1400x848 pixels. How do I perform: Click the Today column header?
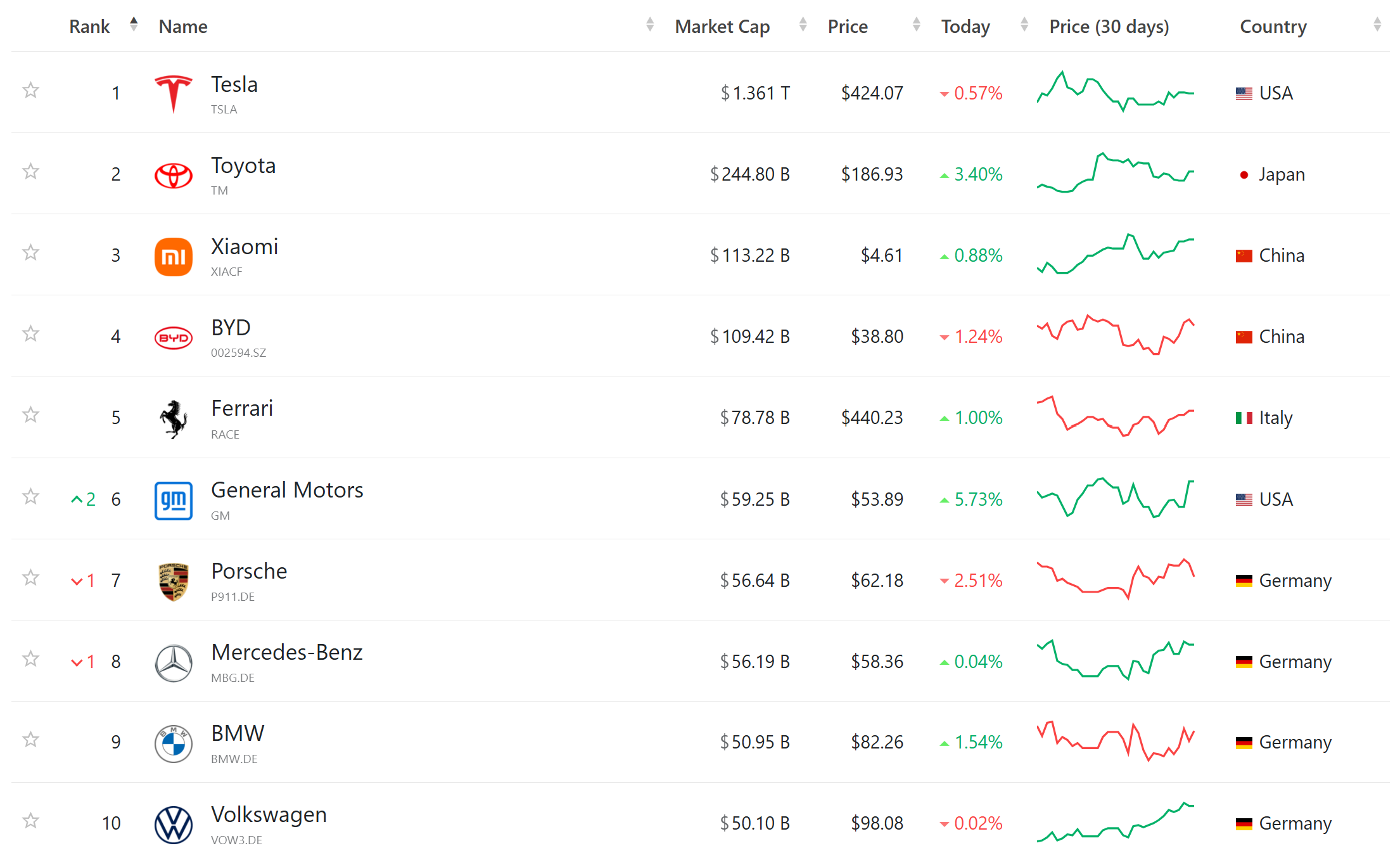[965, 27]
